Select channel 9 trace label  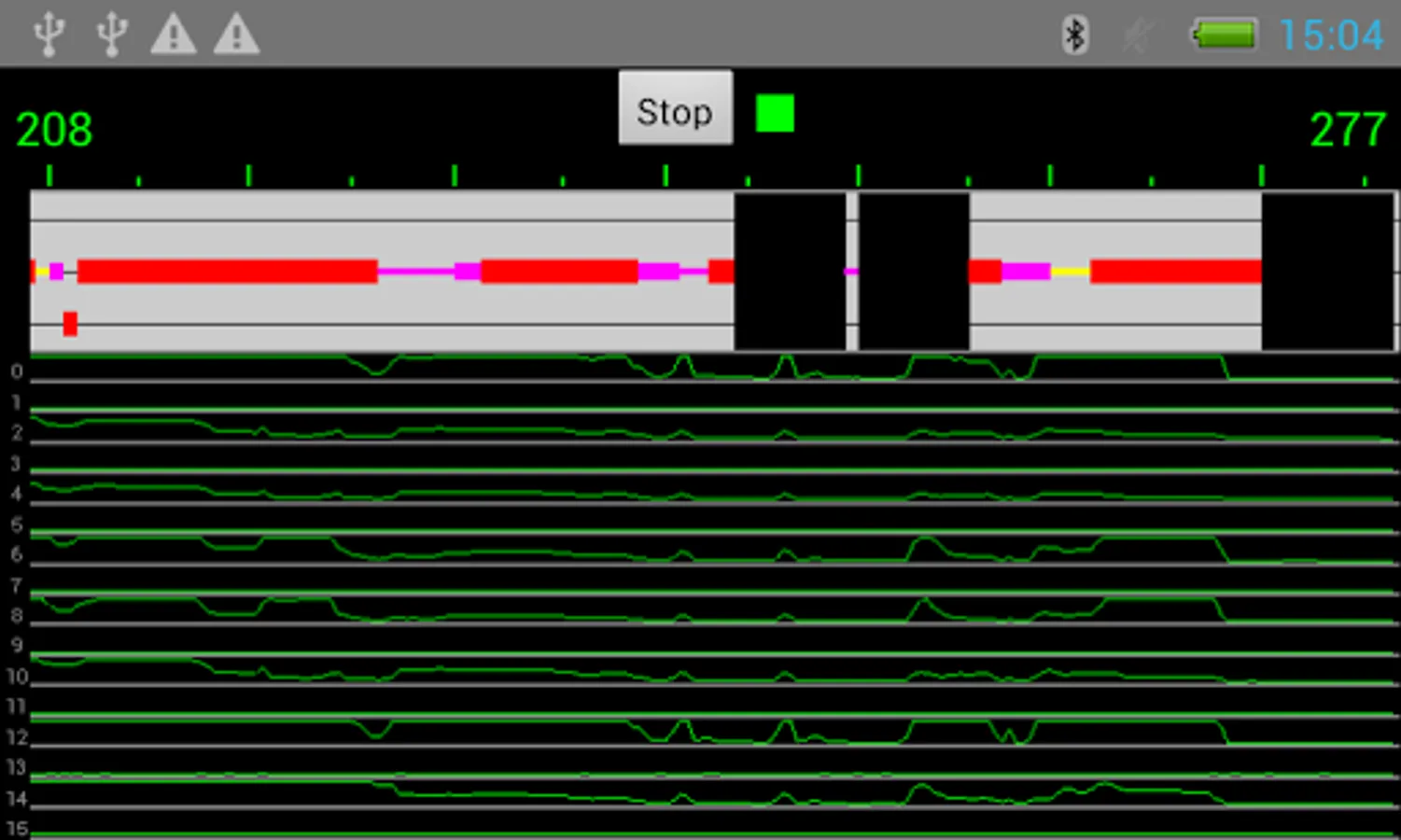(16, 645)
